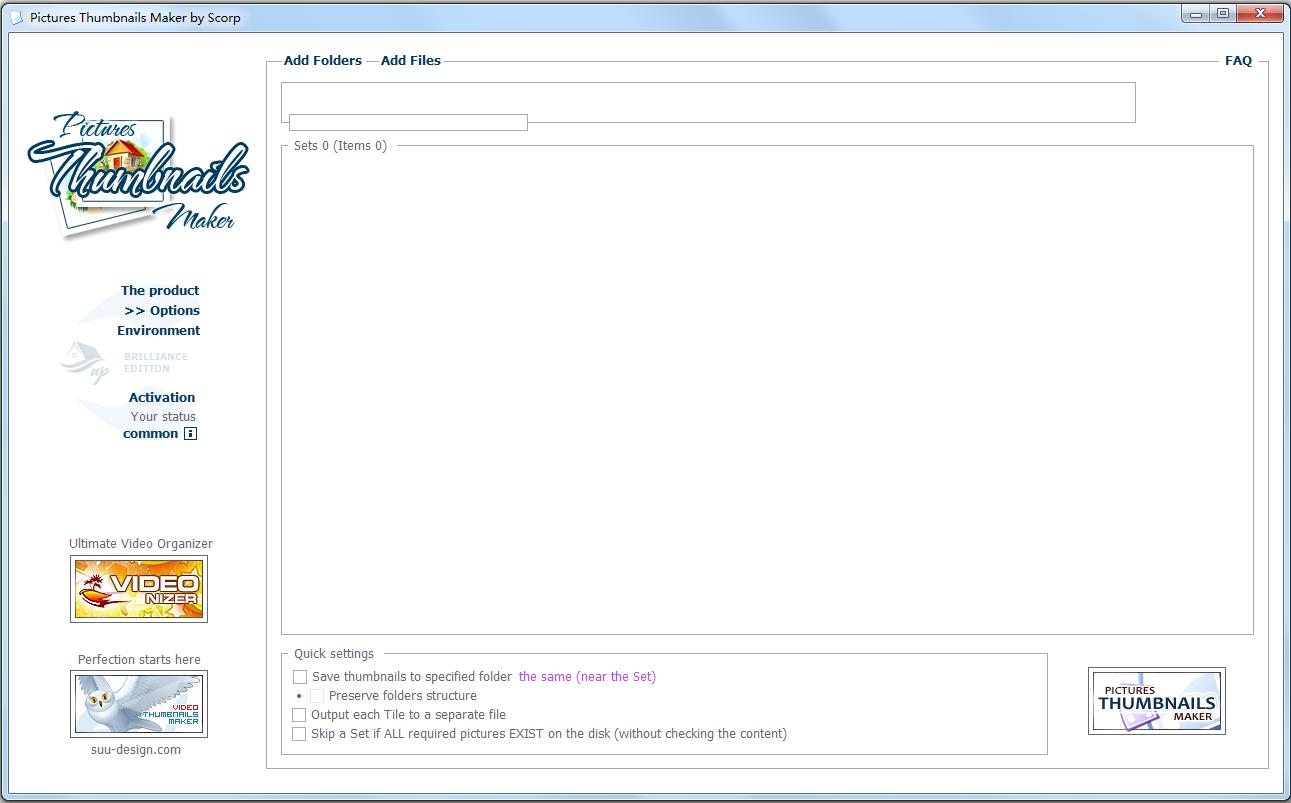Screen dimensions: 1291x803
Task: Enable Output each Tile to a separate file
Action: coord(299,715)
